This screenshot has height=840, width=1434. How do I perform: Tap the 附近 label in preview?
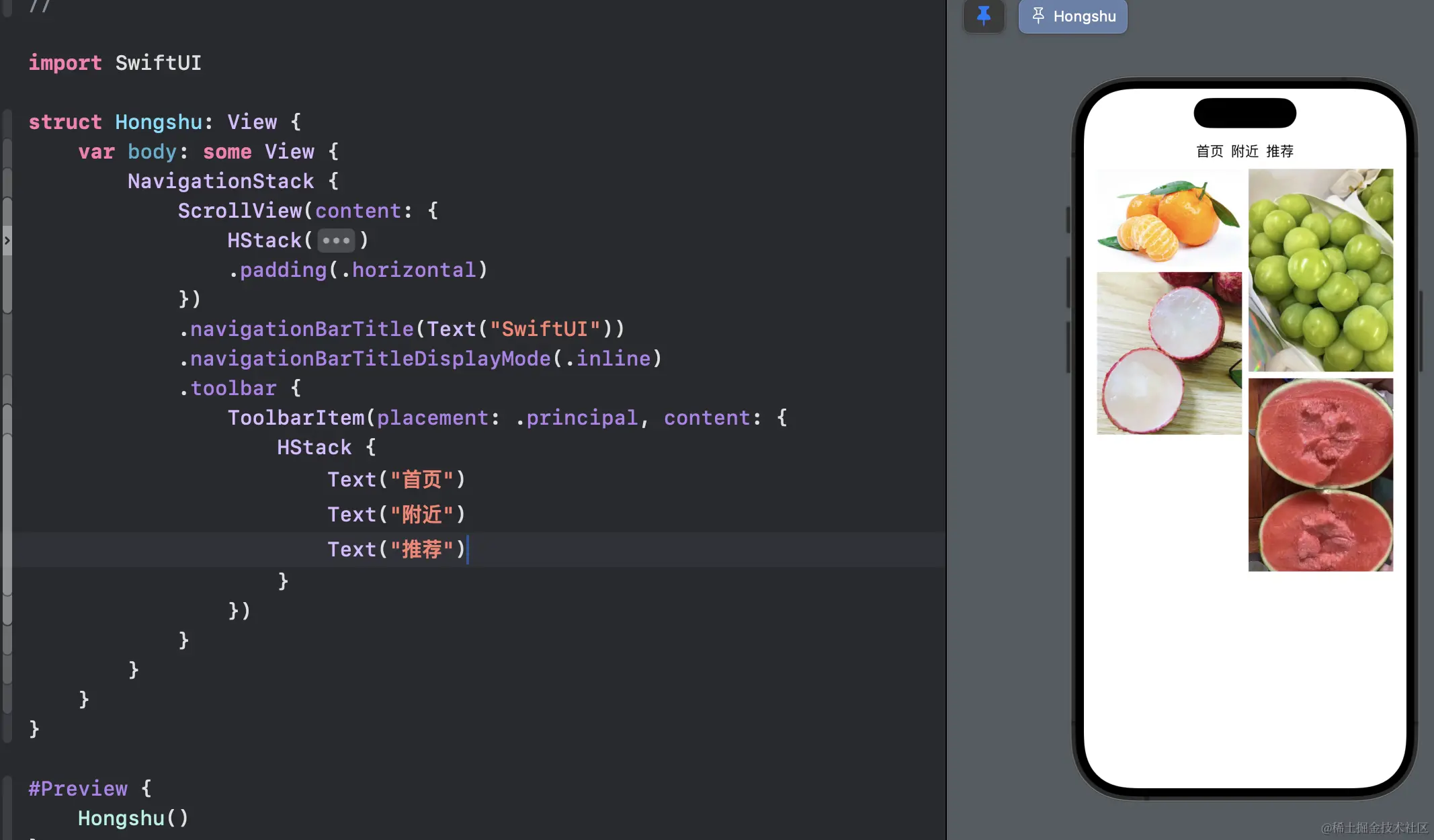(1245, 151)
